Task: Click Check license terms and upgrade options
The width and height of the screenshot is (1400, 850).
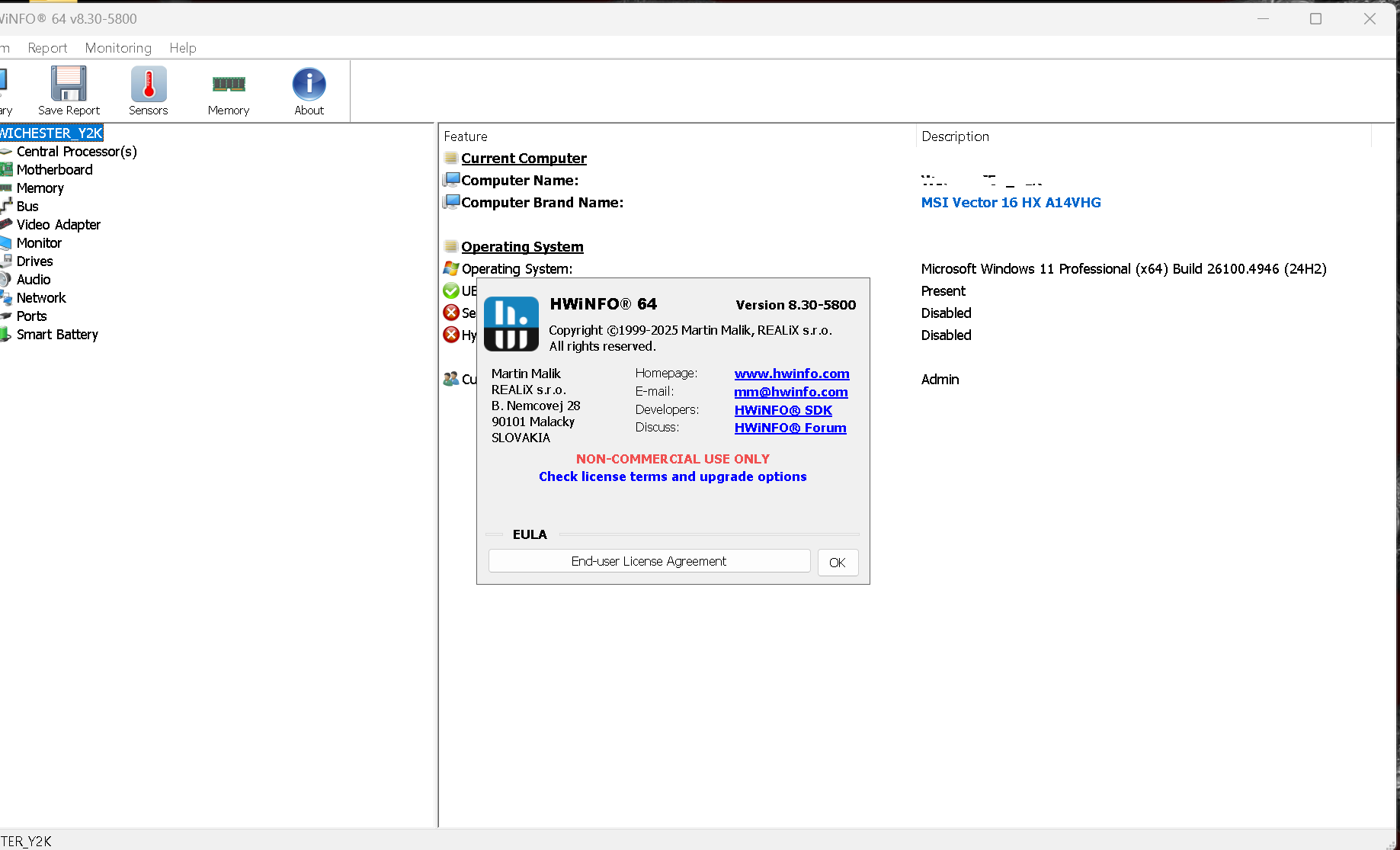Action: 672,476
